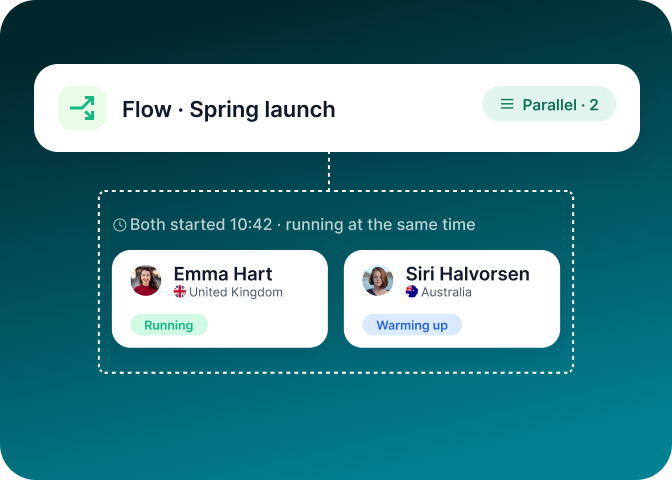Click the Parallel · 2 badge
This screenshot has height=480, width=672.
point(549,104)
